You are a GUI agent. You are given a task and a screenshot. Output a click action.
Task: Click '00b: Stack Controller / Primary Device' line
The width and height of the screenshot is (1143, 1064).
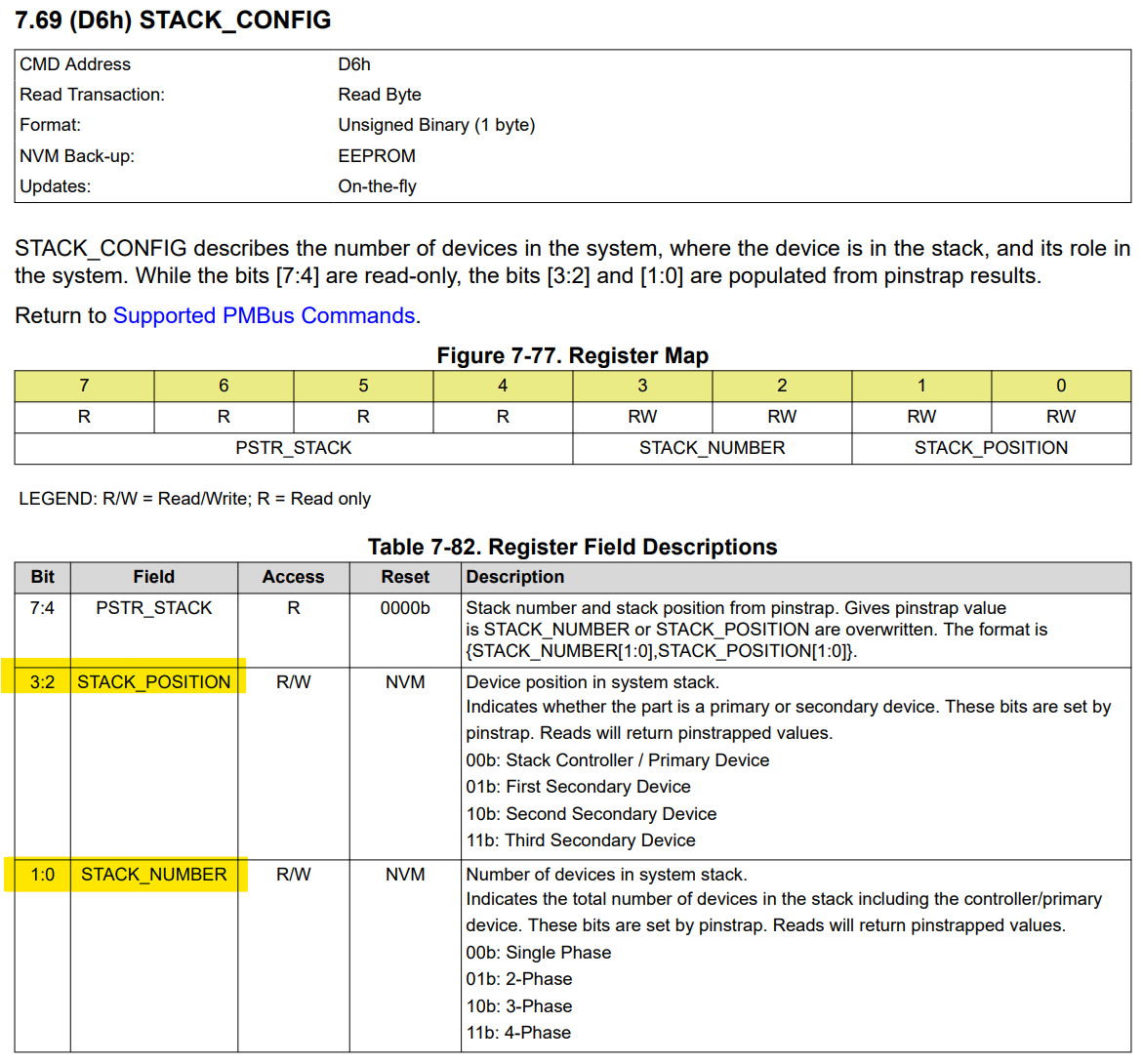pos(618,760)
